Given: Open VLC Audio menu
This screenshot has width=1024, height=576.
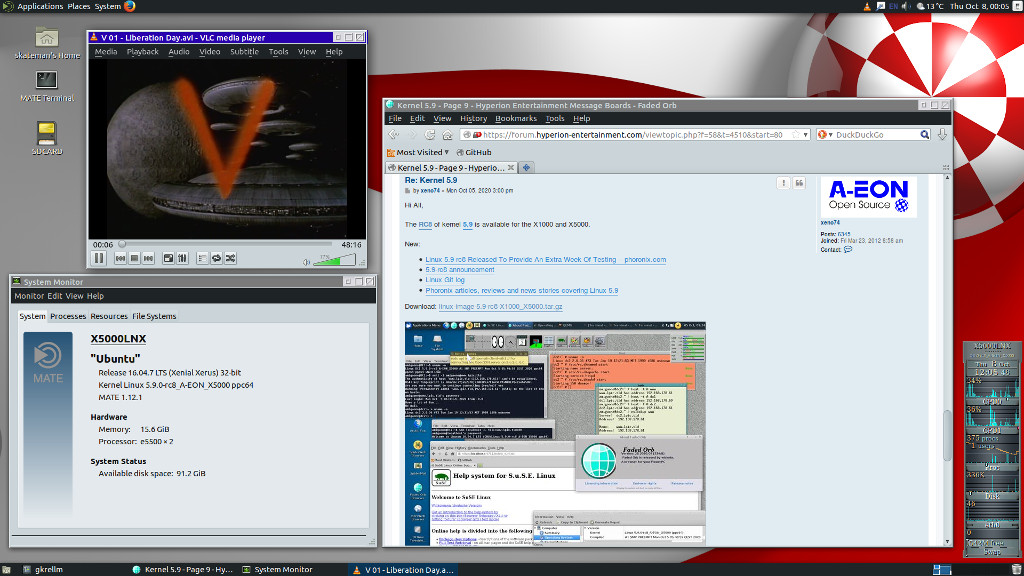Looking at the screenshot, I should 179,52.
